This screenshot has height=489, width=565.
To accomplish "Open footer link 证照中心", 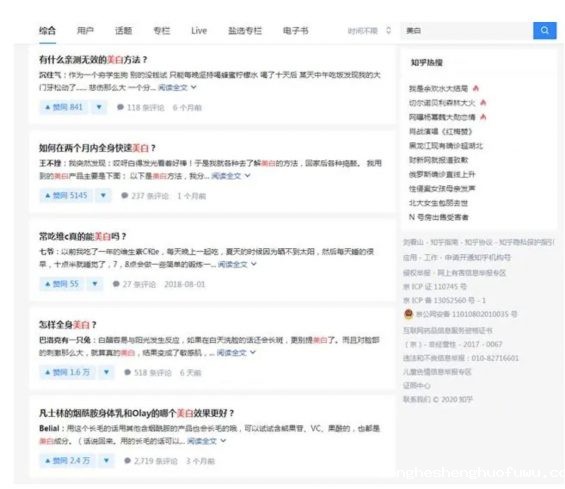I will [x=417, y=386].
